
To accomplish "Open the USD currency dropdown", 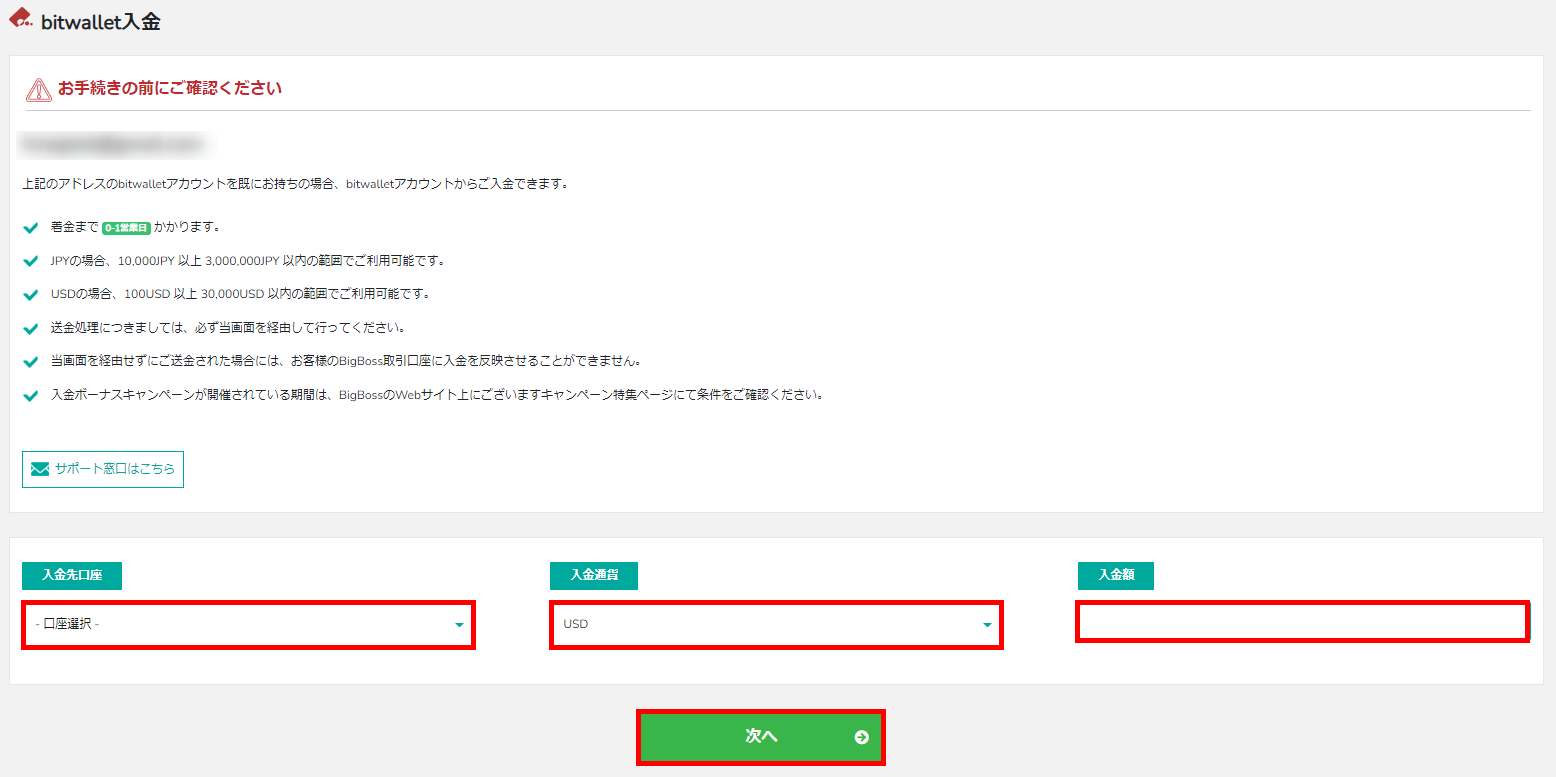I will tap(776, 624).
